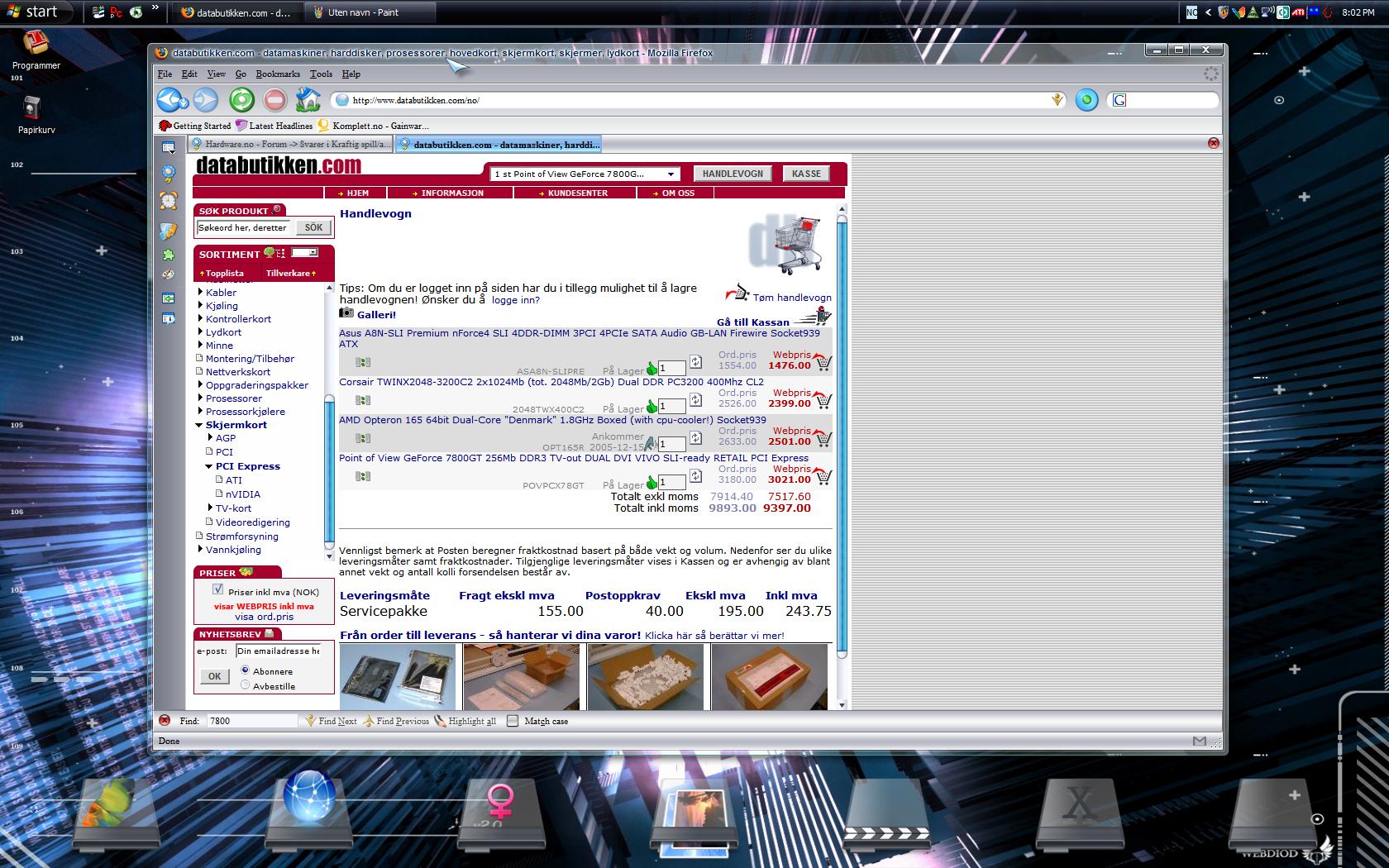Remove AMD Opteron 165 via its cart icon

click(x=822, y=437)
